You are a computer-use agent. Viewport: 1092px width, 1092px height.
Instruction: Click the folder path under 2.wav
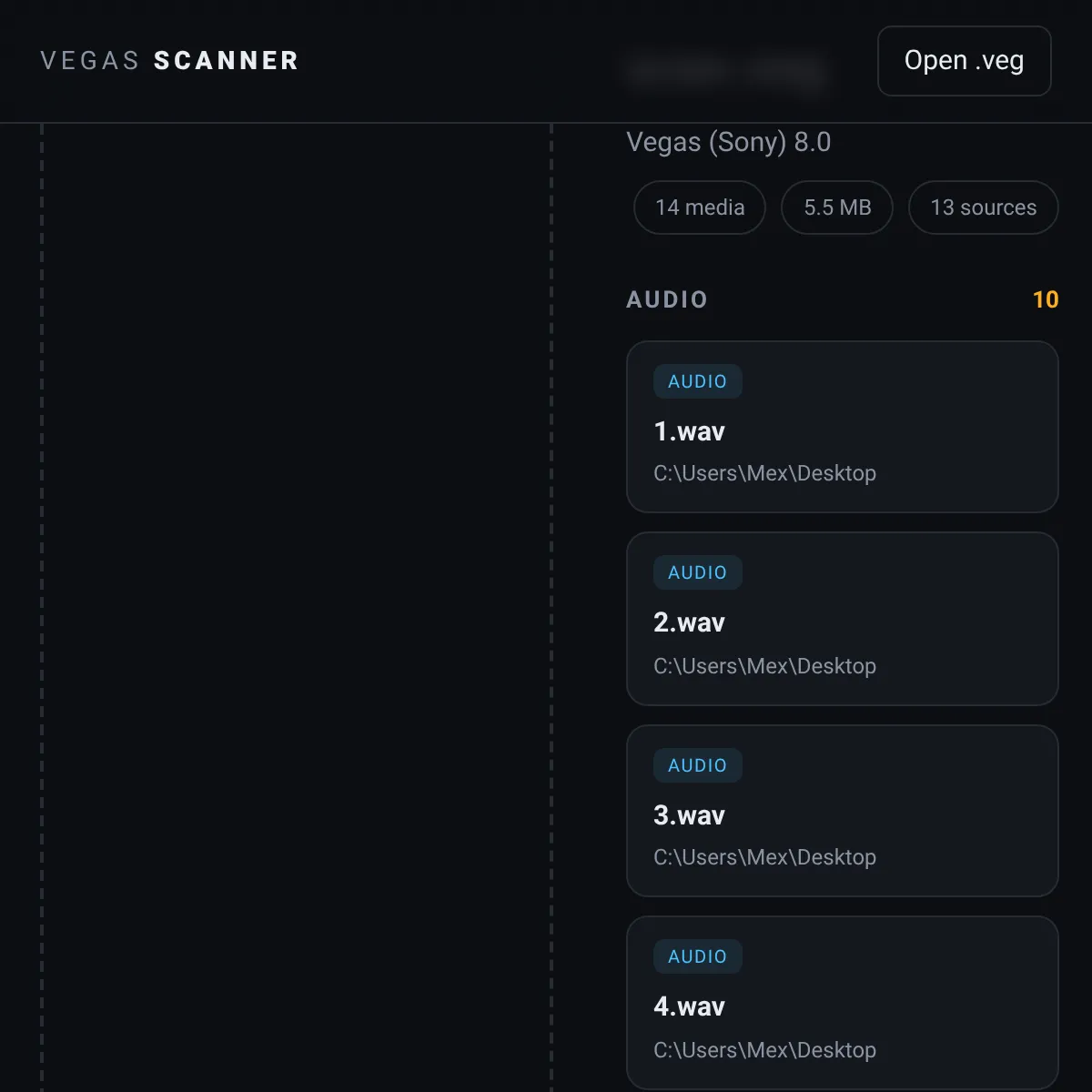click(x=764, y=666)
